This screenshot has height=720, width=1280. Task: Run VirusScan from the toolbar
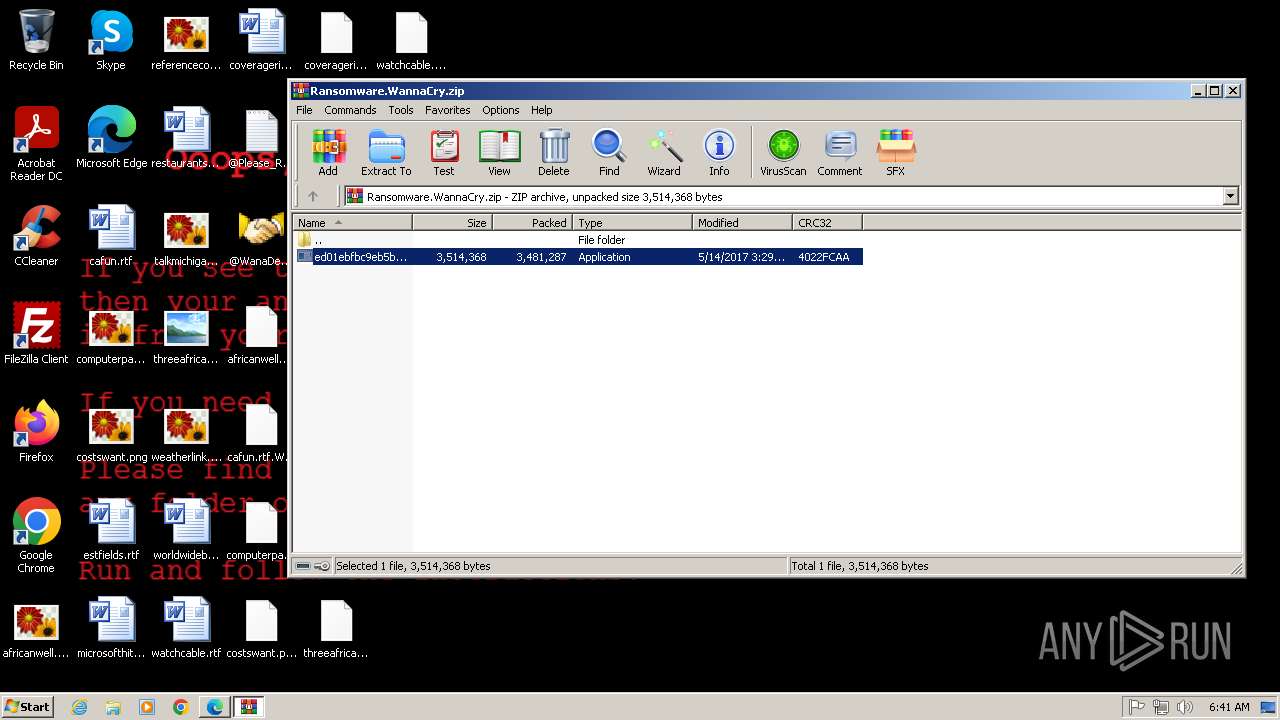(783, 153)
